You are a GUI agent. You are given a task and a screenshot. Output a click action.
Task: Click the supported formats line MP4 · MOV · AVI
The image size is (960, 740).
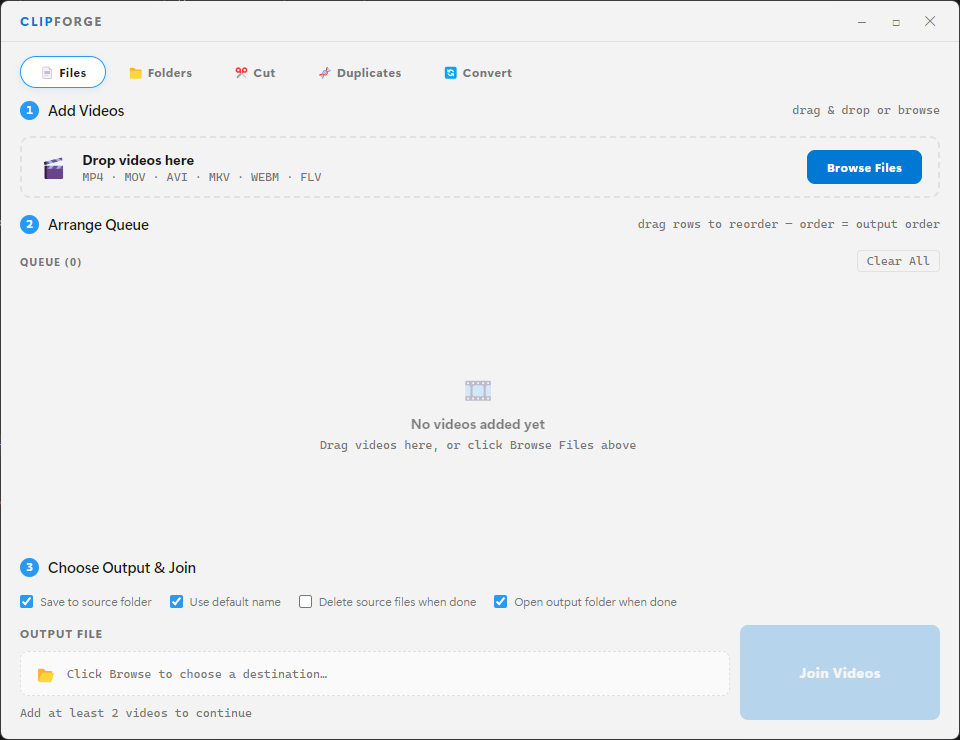202,178
